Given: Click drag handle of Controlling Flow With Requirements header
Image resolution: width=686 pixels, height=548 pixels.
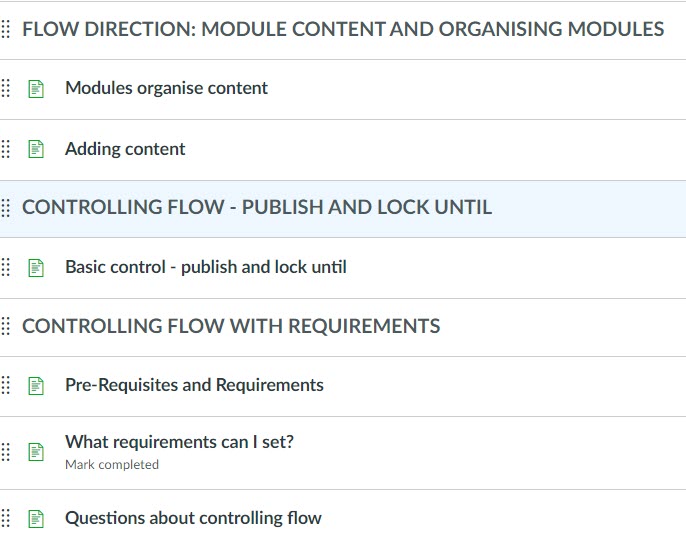Looking at the screenshot, I should click(x=6, y=326).
